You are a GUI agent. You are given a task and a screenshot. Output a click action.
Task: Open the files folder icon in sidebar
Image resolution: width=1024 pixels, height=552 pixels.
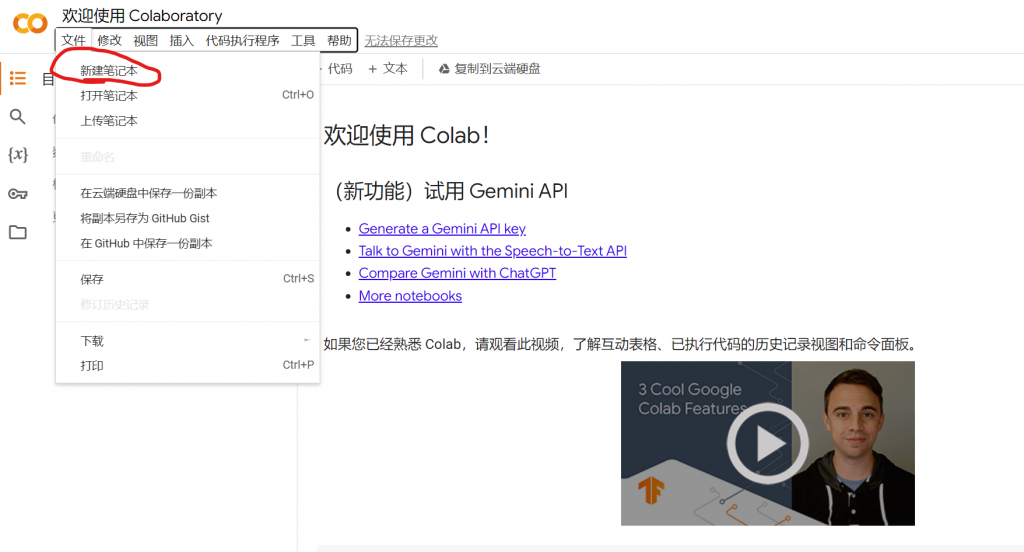point(18,232)
